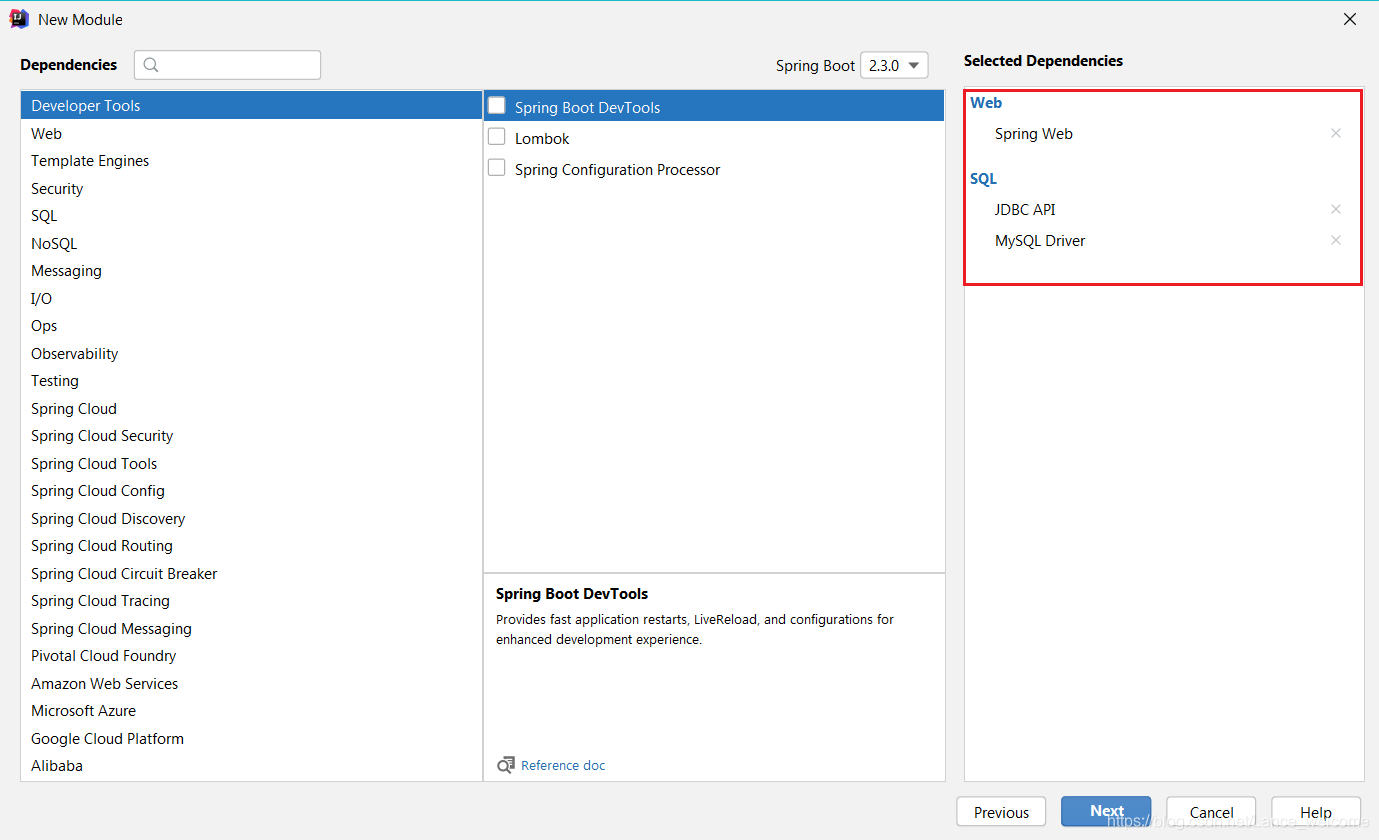Click the SQL group header in Selected Dependencies

[983, 178]
